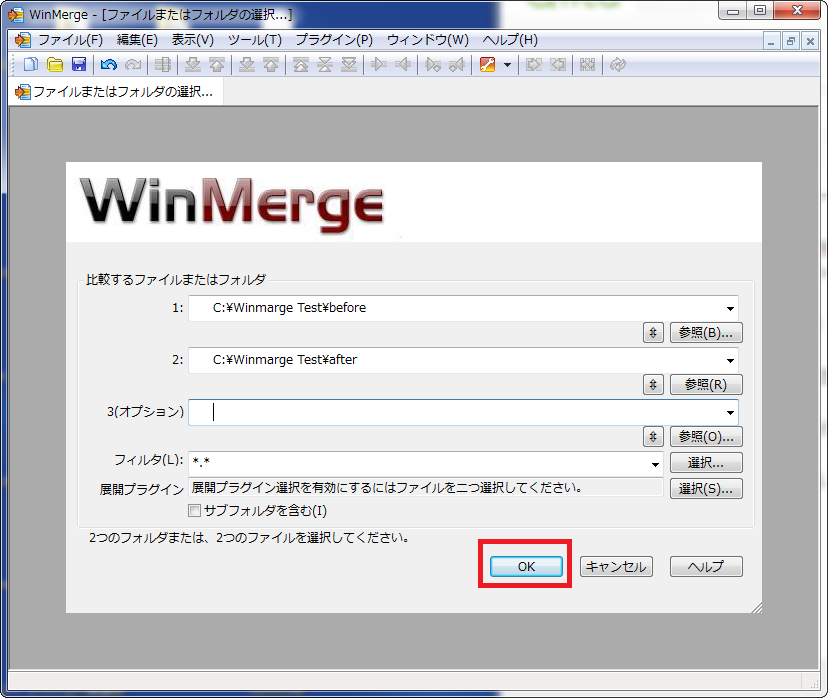Open the プラグイン(P) menu
Image resolution: width=828 pixels, height=698 pixels.
click(x=334, y=40)
